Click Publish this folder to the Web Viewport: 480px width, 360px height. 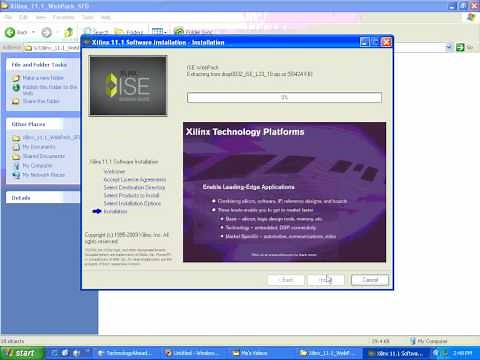click(50, 90)
